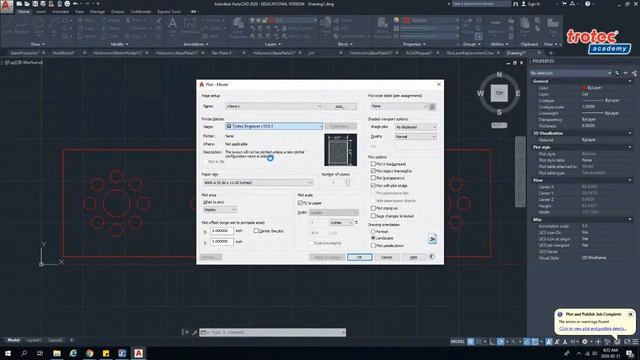The image size is (640, 360).
Task: Click the OK button in Plot dialog
Action: click(360, 257)
